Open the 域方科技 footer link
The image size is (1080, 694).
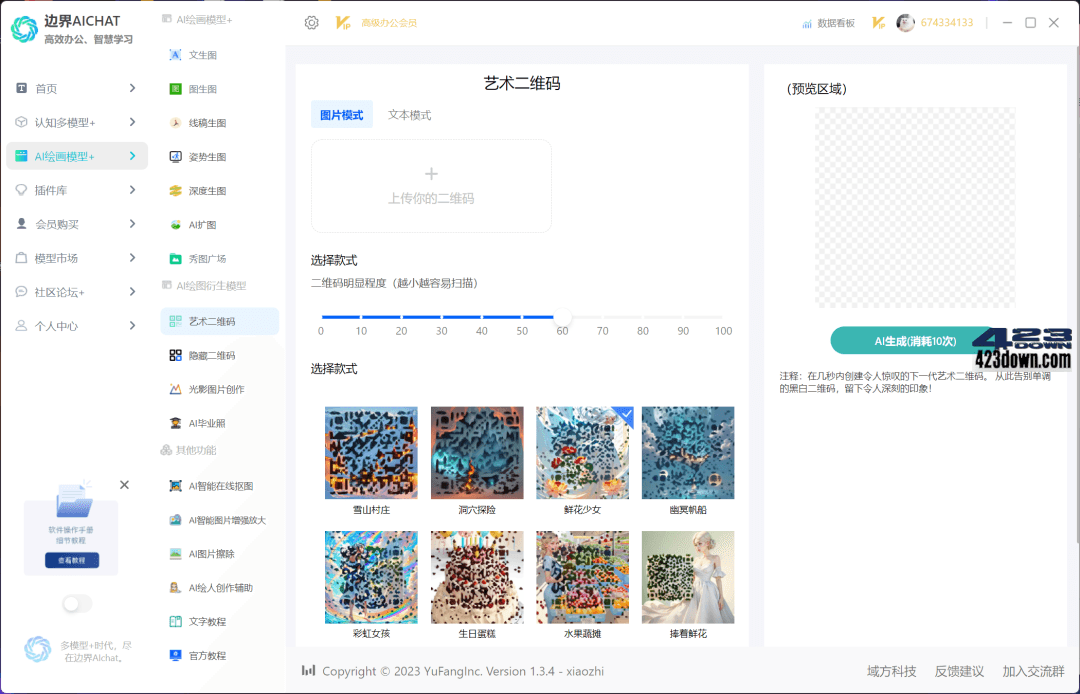coord(891,671)
